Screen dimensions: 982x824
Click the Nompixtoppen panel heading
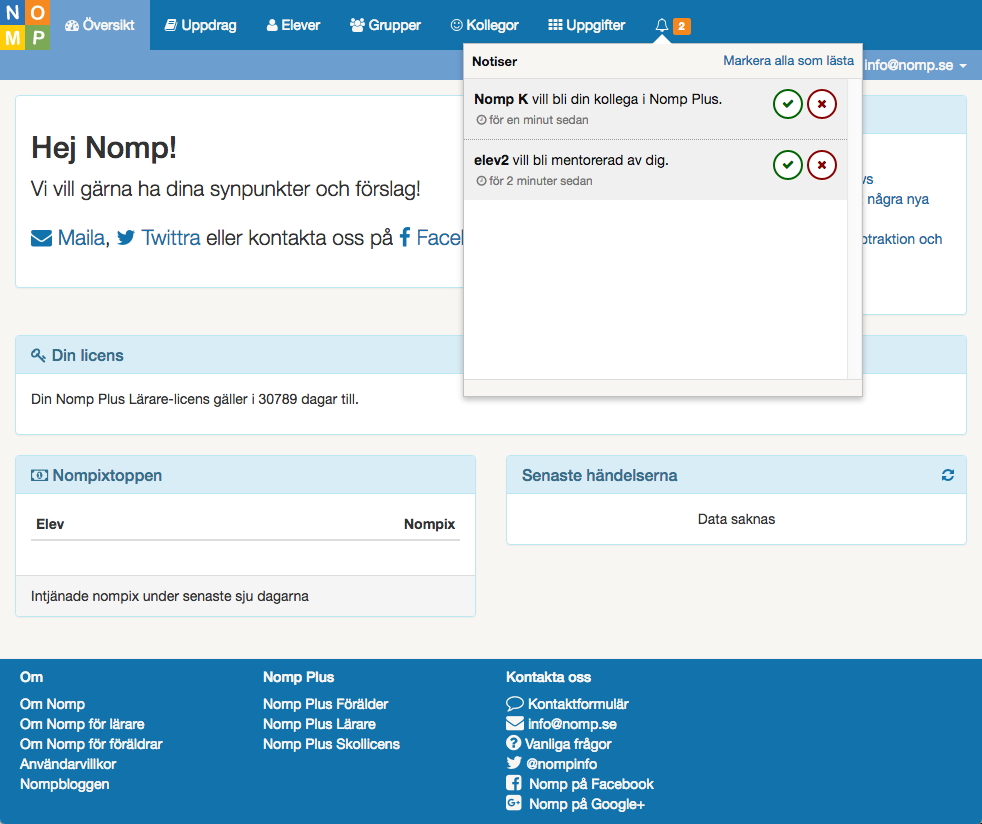(x=96, y=475)
